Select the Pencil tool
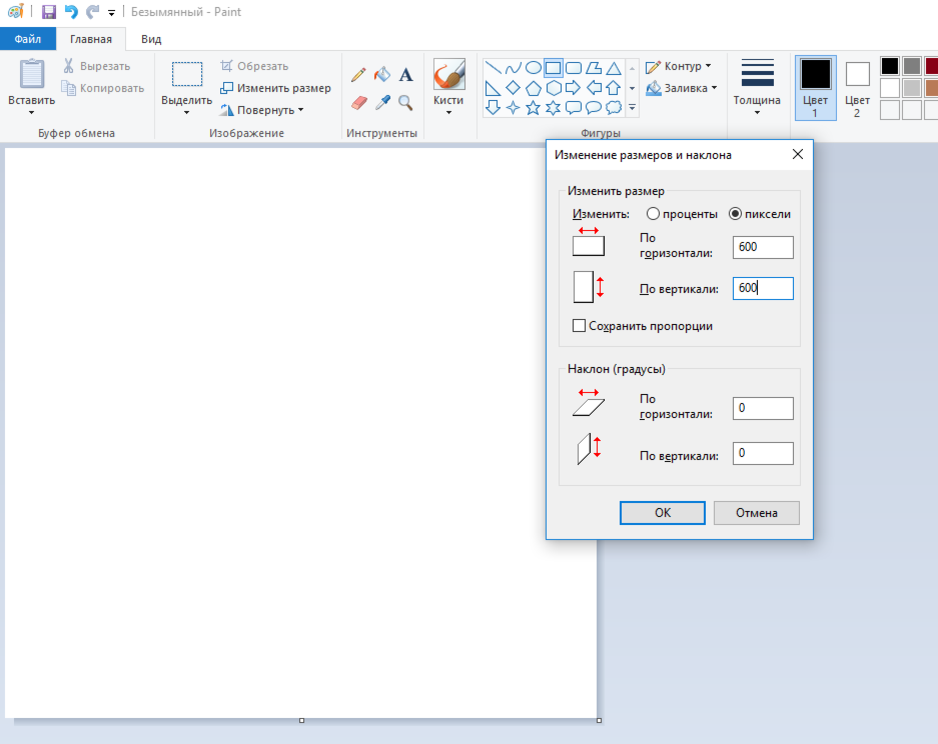 (358, 75)
